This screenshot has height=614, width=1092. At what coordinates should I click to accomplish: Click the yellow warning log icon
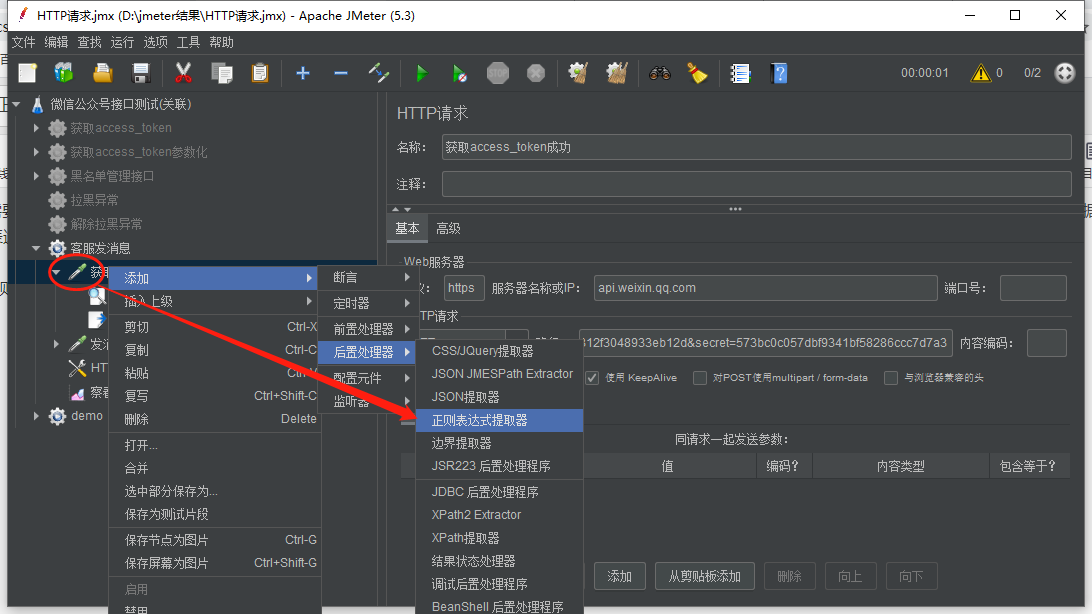981,72
